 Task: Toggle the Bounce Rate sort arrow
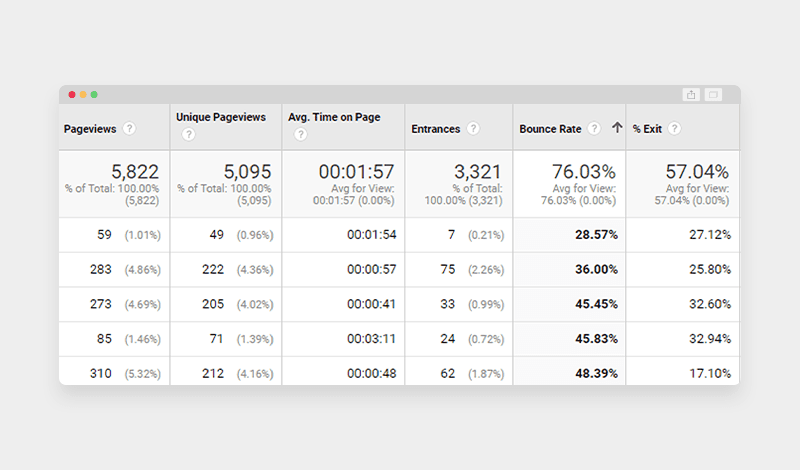(617, 128)
